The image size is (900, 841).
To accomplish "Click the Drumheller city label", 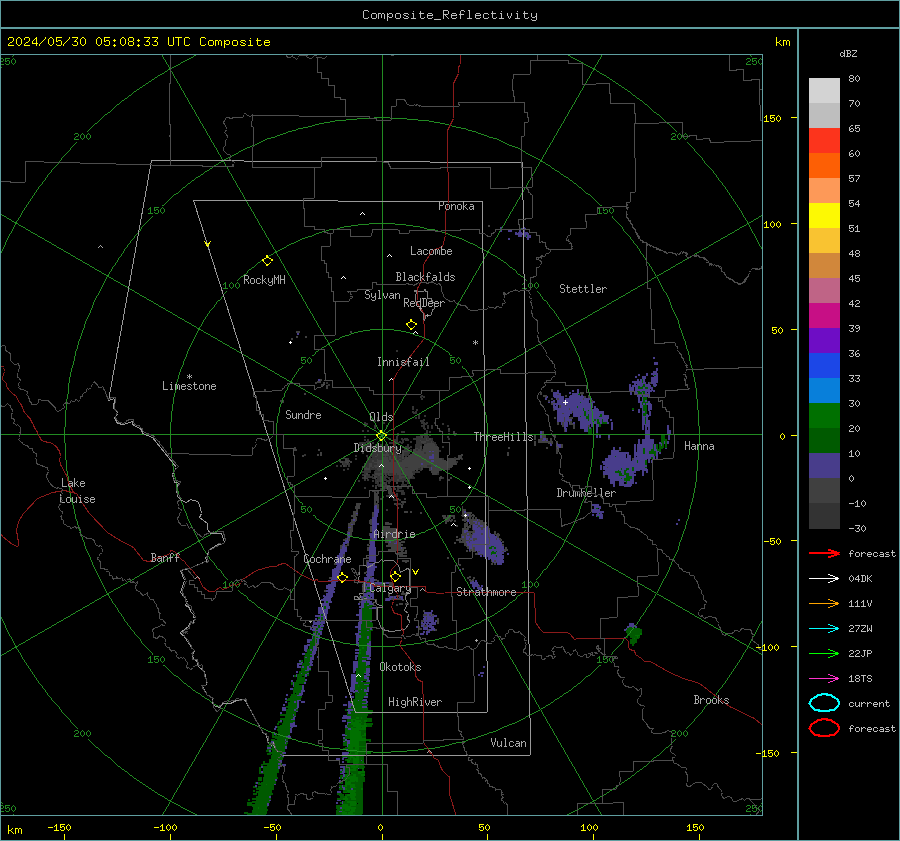I will tap(586, 493).
